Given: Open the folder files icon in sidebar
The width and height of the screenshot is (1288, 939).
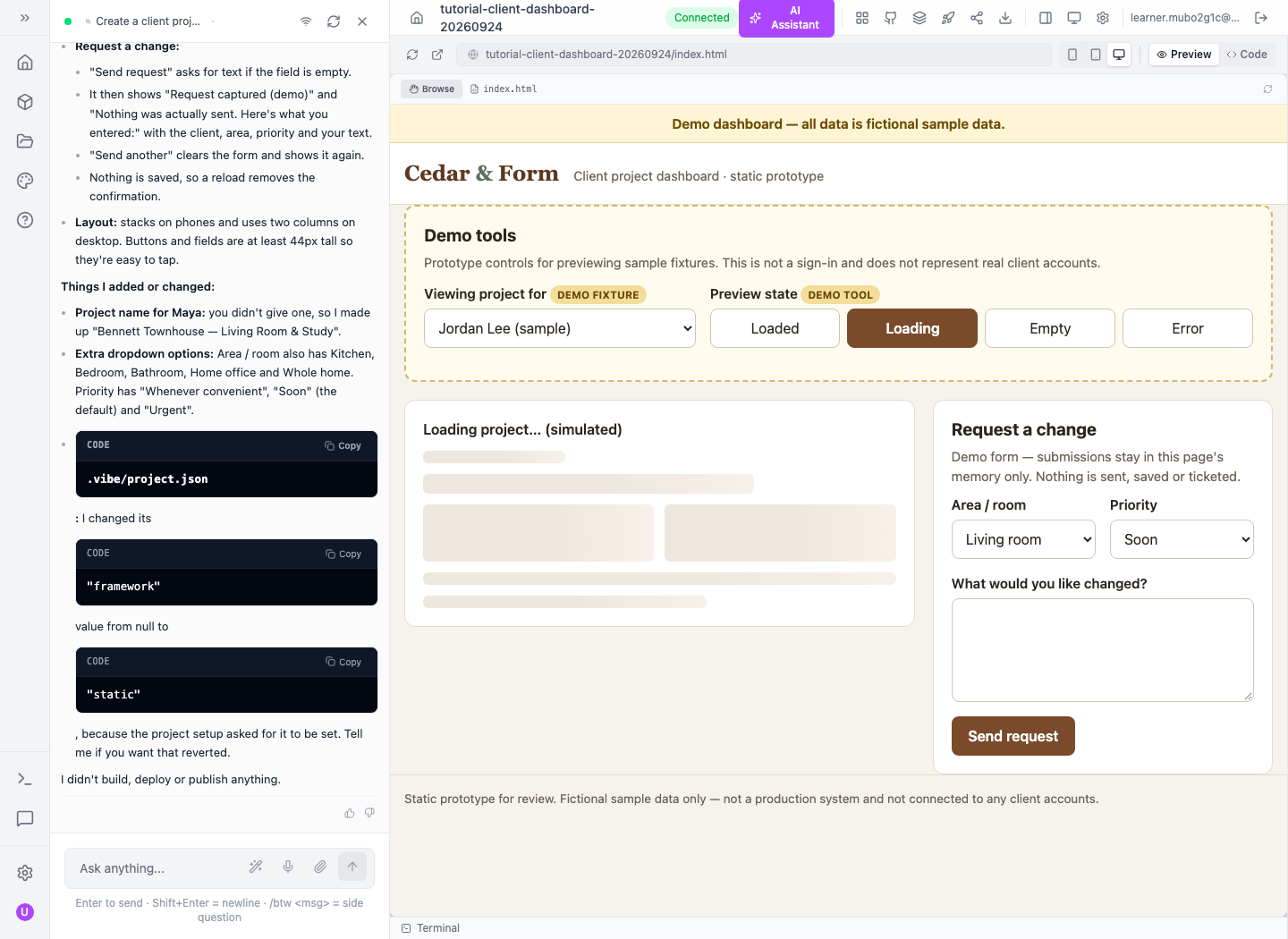Looking at the screenshot, I should point(25,141).
